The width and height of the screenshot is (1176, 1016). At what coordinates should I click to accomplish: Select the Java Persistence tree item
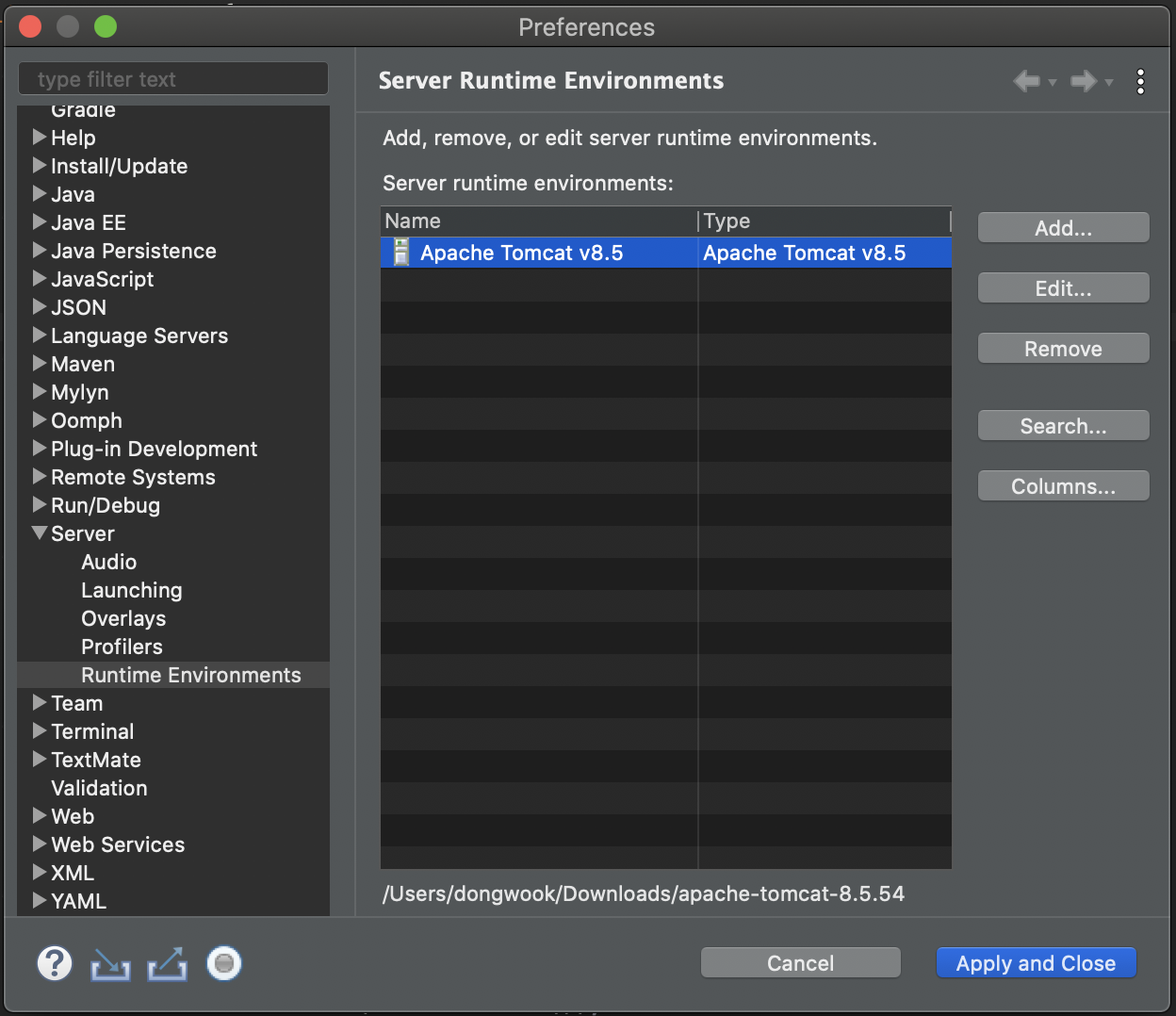(x=134, y=251)
